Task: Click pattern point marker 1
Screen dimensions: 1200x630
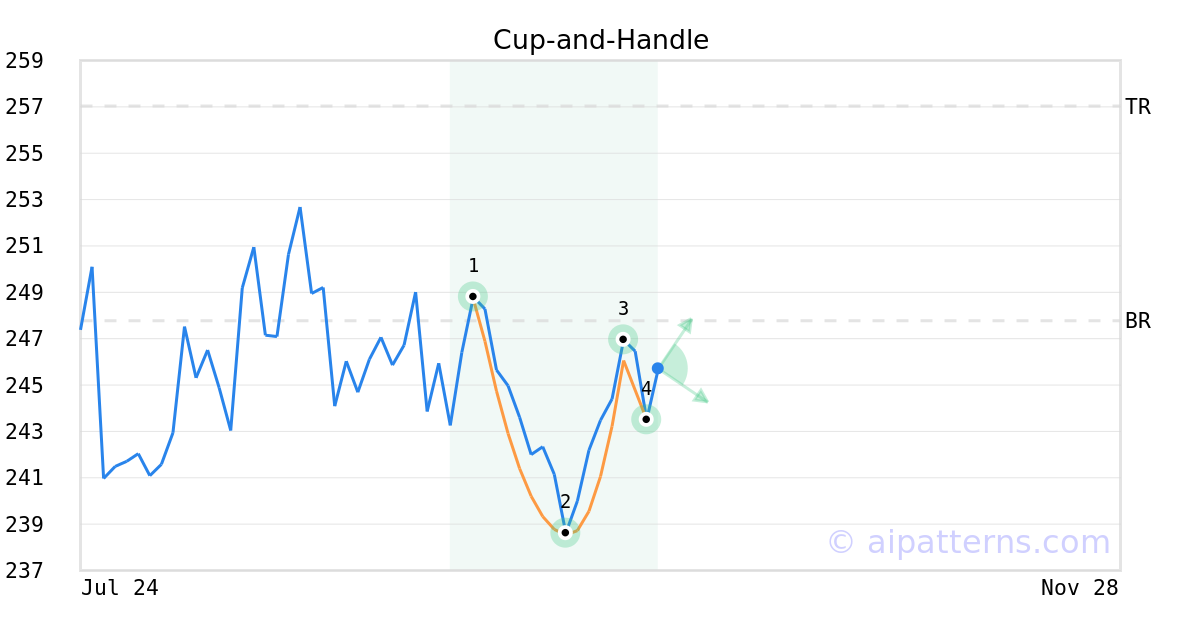Action: click(473, 296)
